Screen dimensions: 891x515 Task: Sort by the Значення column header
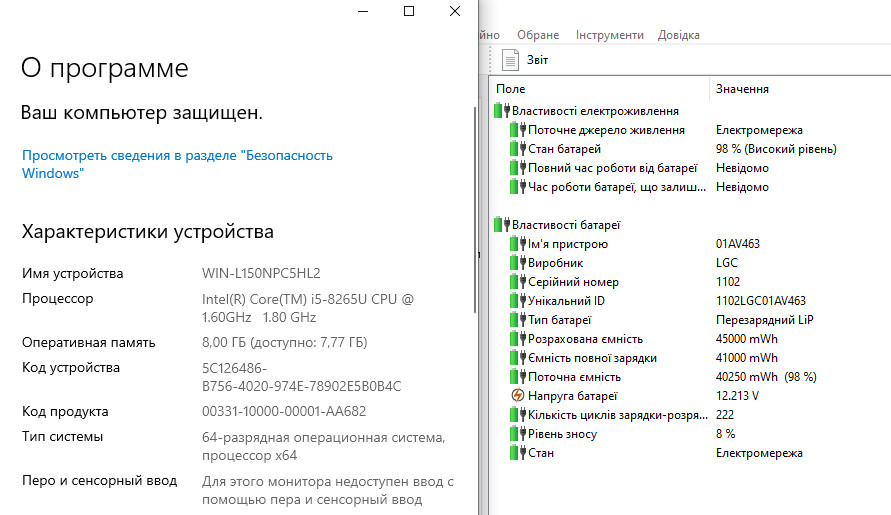tap(742, 89)
